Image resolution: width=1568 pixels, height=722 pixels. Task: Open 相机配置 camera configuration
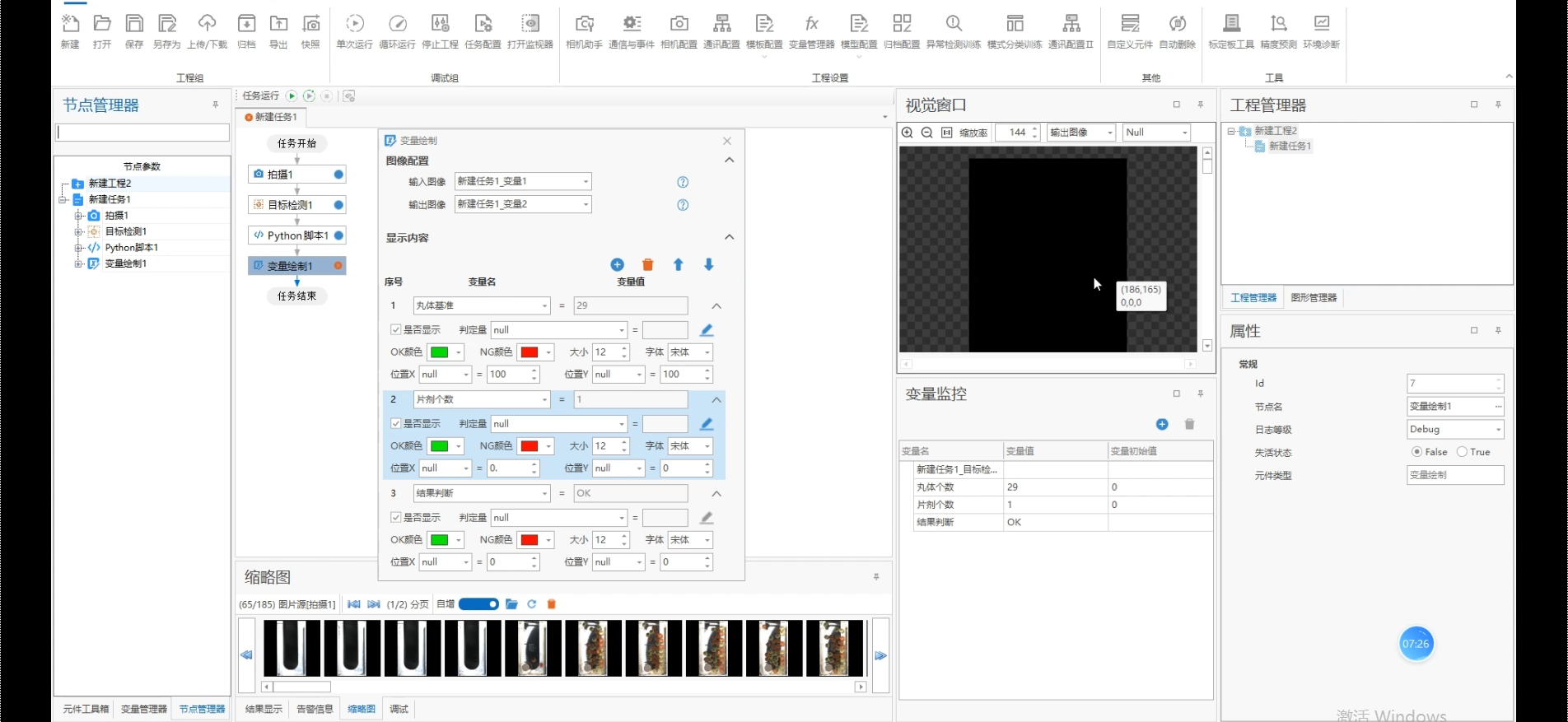tap(679, 30)
